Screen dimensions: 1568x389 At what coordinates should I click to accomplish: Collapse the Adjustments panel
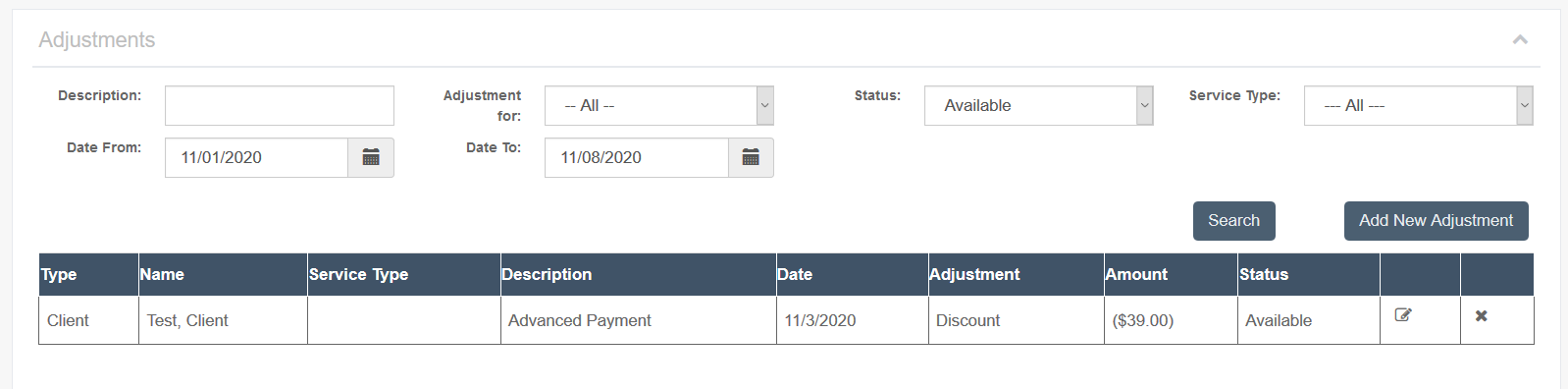point(1520,39)
